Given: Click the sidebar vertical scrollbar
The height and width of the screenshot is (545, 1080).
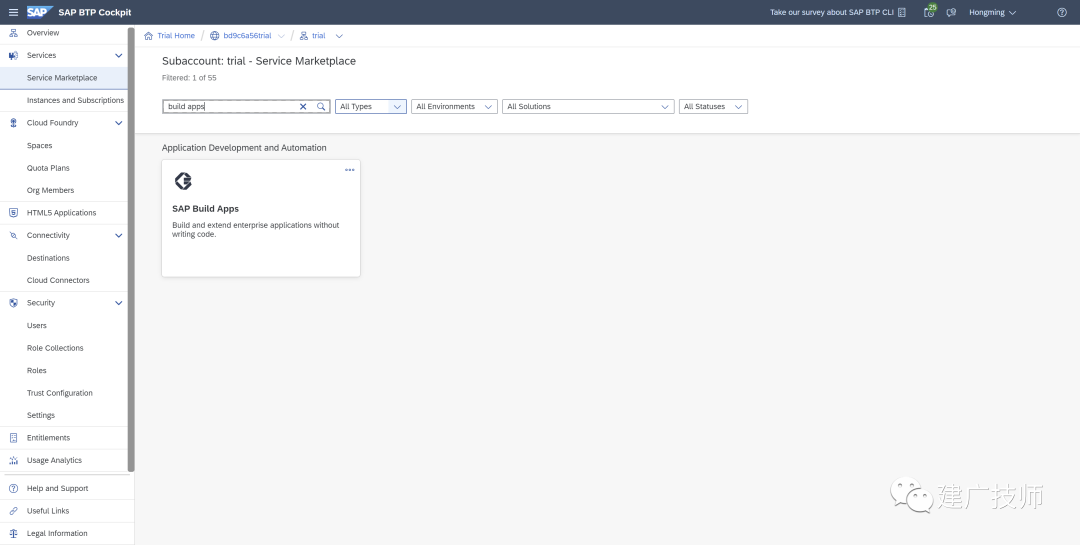Looking at the screenshot, I should tap(131, 249).
